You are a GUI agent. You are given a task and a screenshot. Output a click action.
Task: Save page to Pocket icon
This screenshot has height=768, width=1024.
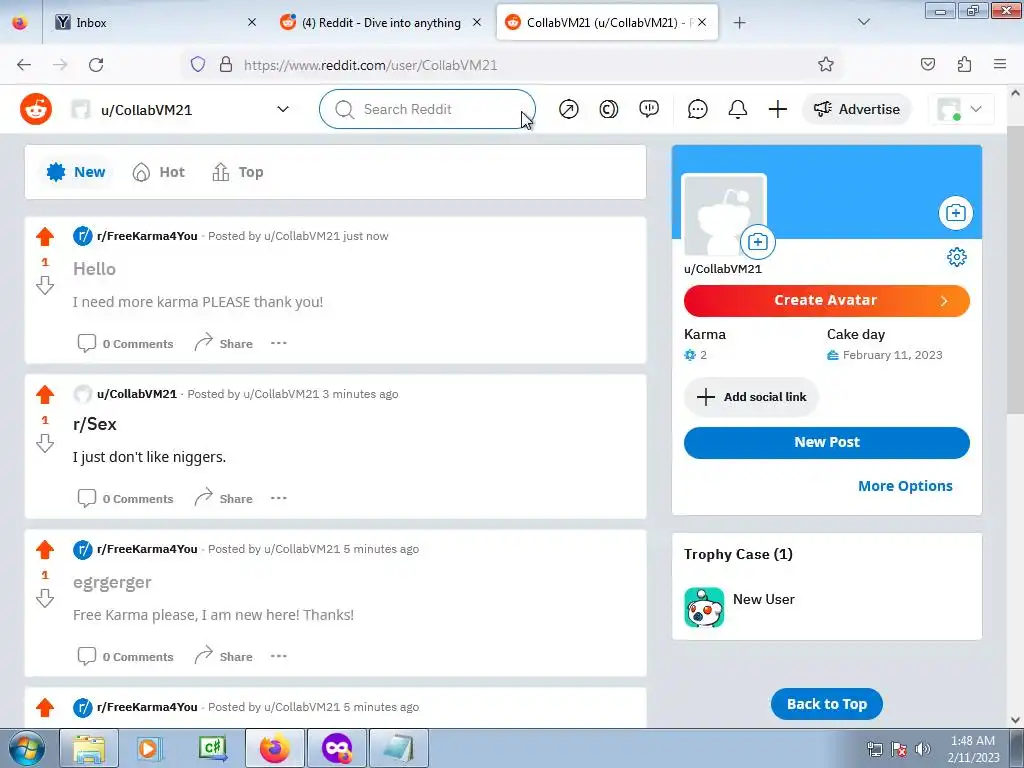[x=928, y=64]
